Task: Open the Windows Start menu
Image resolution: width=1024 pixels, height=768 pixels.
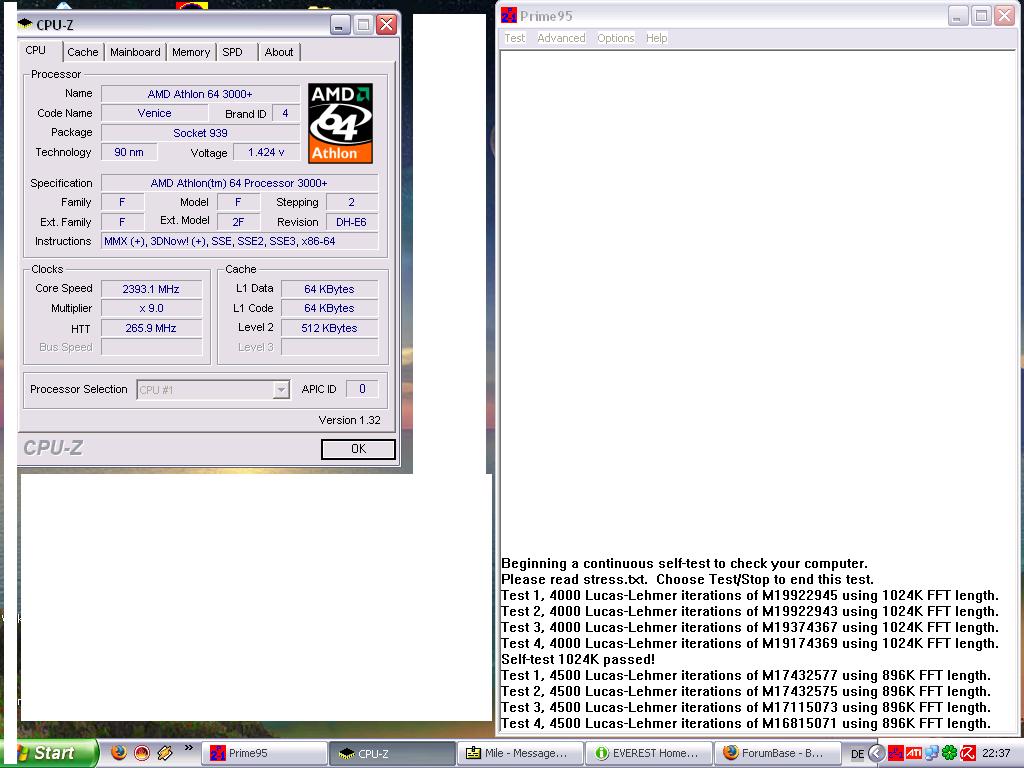Action: (49, 753)
